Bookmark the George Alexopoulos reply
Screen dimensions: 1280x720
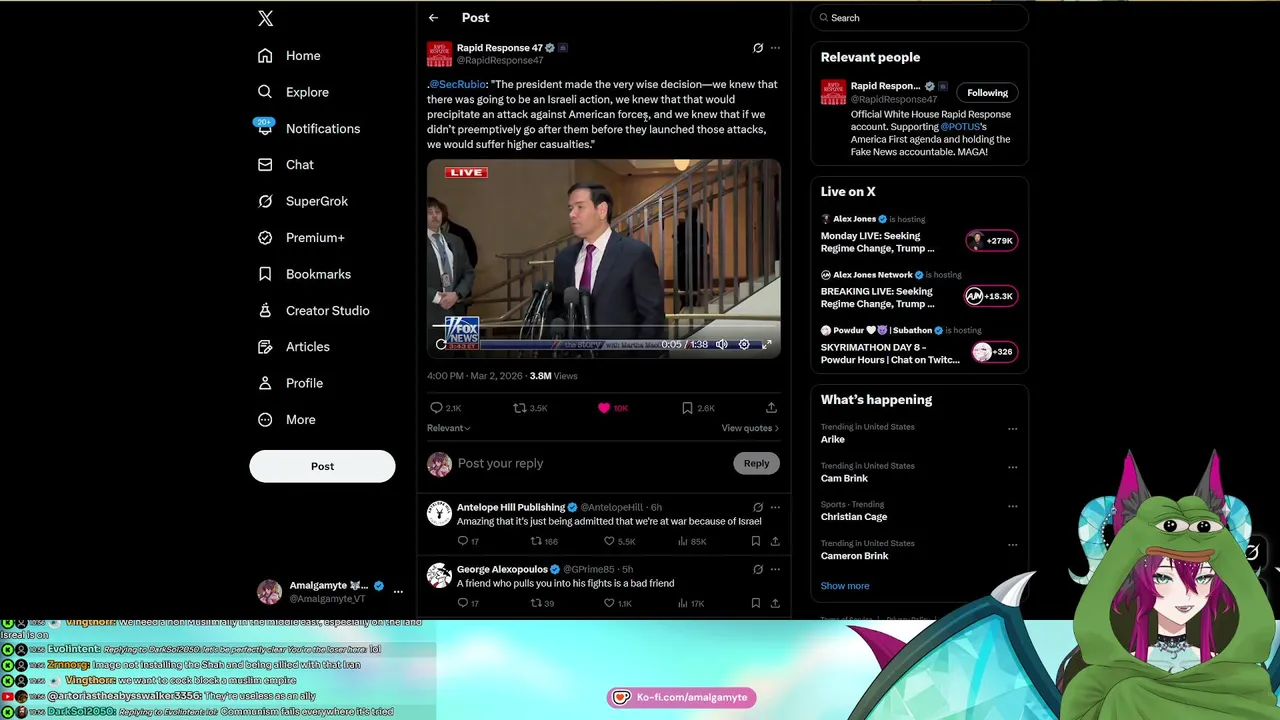(x=756, y=603)
